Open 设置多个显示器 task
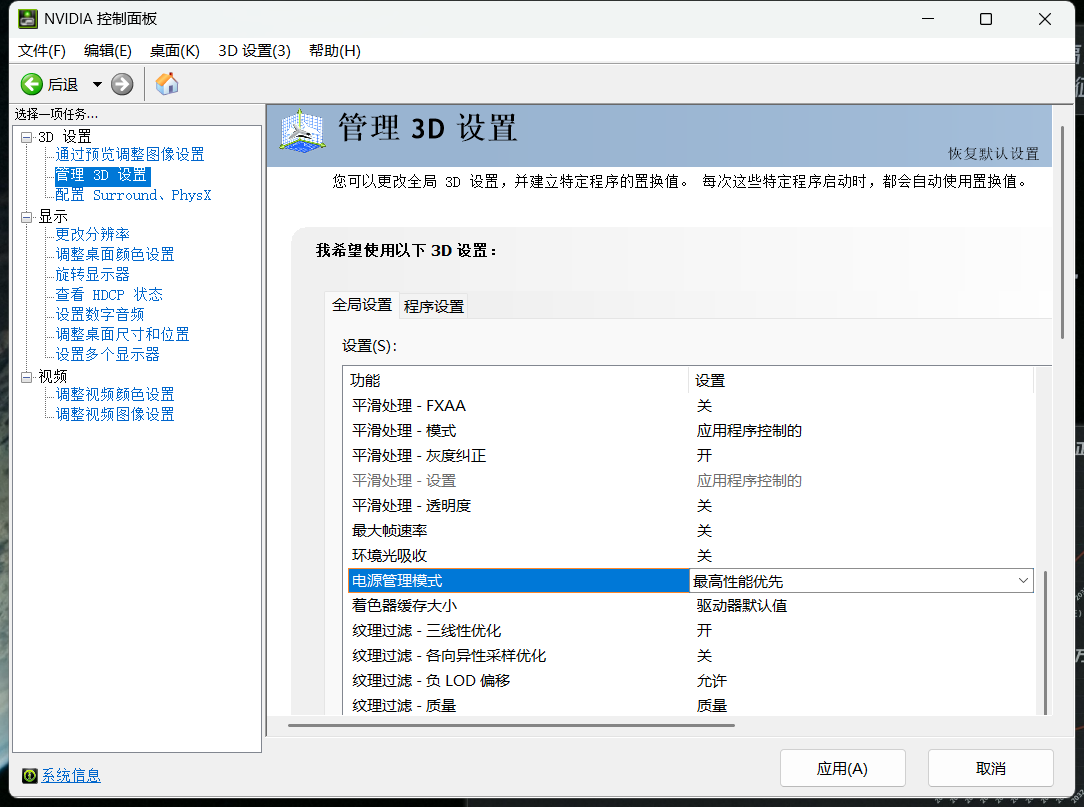This screenshot has width=1084, height=807. (x=107, y=355)
